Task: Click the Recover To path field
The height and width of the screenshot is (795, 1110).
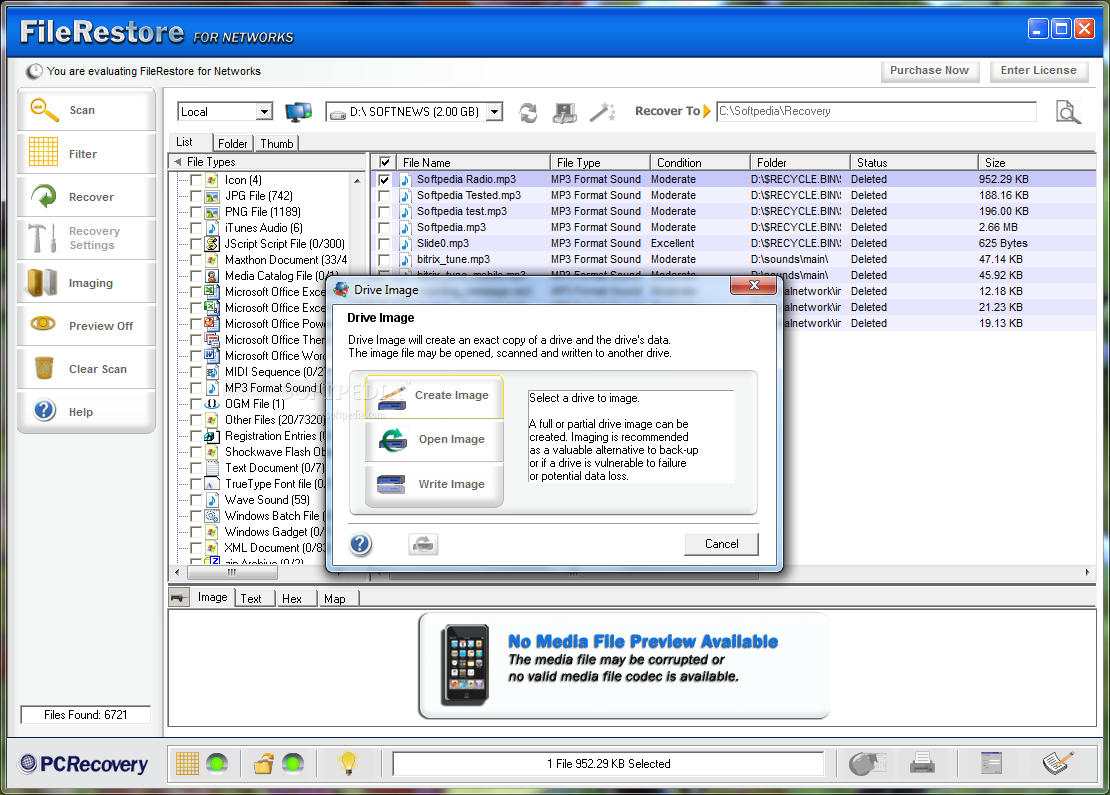Action: [x=876, y=111]
